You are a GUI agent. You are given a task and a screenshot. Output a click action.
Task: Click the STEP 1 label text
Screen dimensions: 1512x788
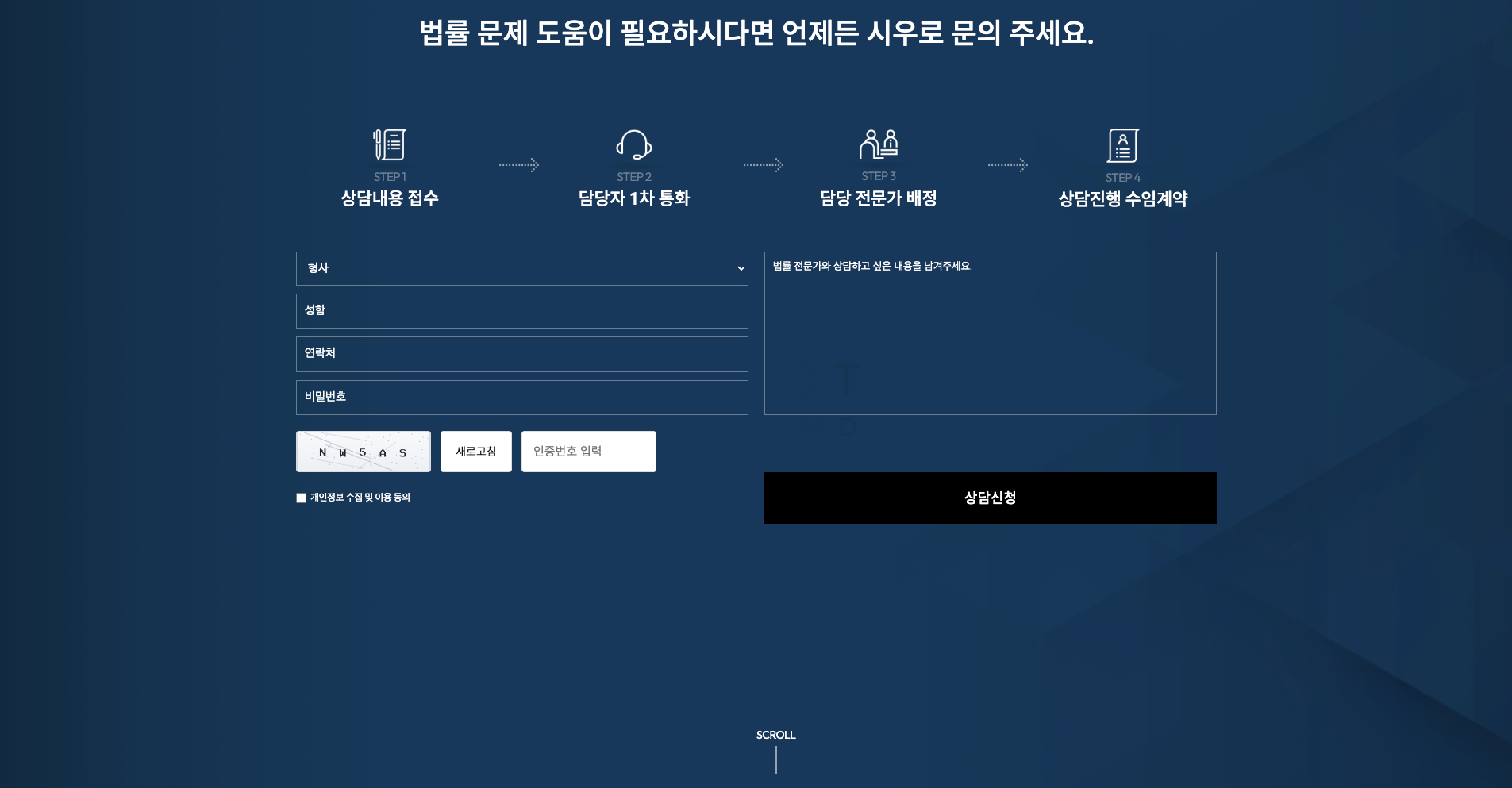(x=390, y=177)
